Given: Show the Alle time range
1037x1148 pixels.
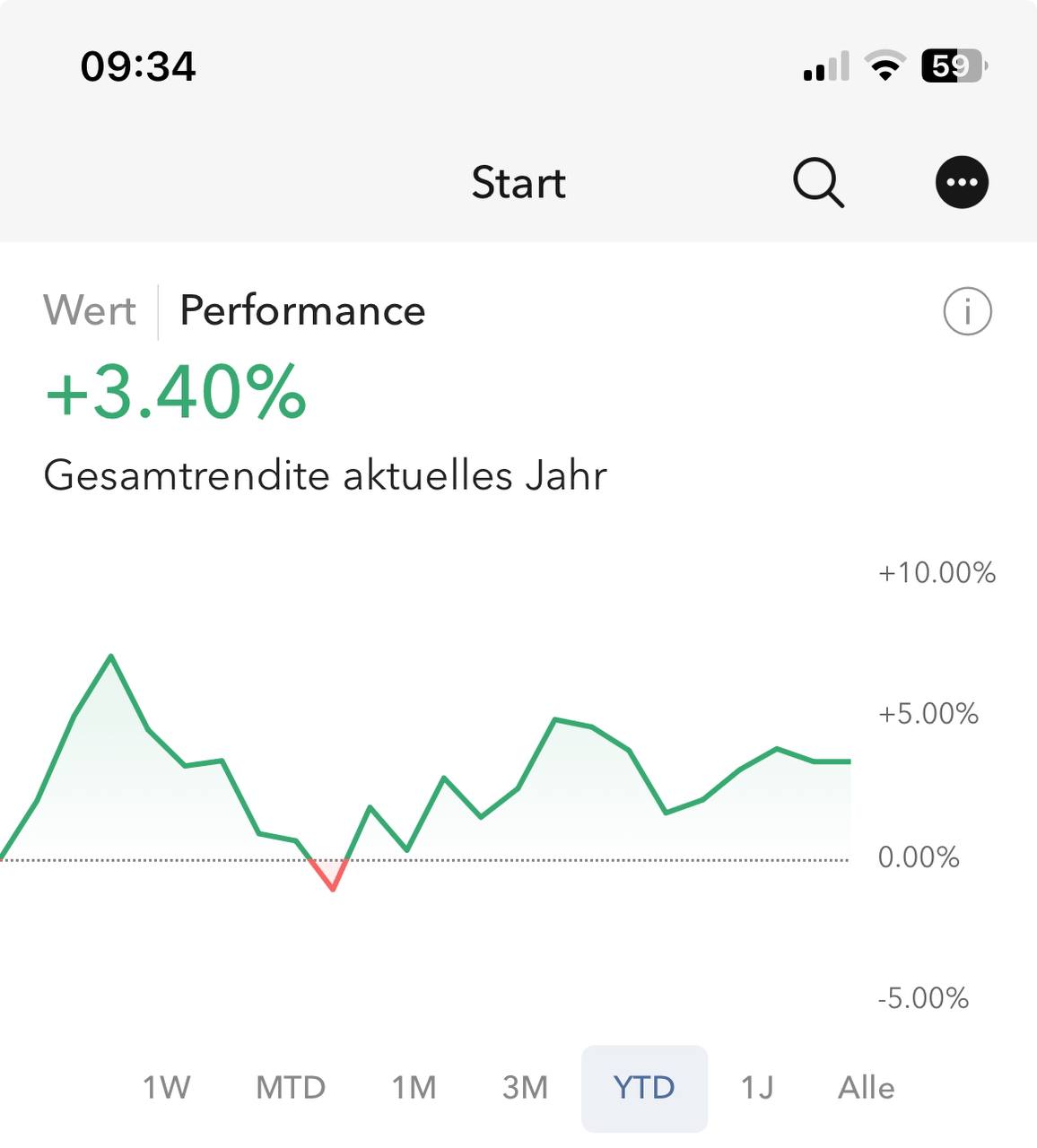Looking at the screenshot, I should (x=866, y=1088).
